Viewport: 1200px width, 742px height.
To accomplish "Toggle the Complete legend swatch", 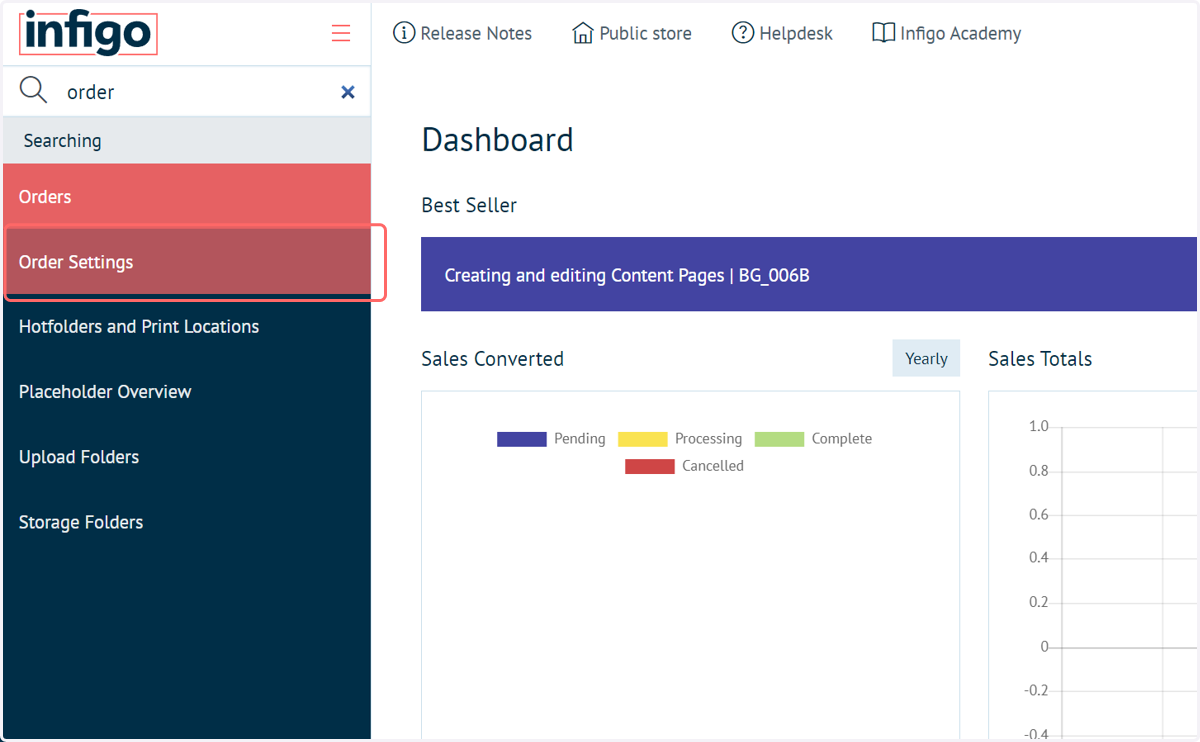I will point(780,439).
